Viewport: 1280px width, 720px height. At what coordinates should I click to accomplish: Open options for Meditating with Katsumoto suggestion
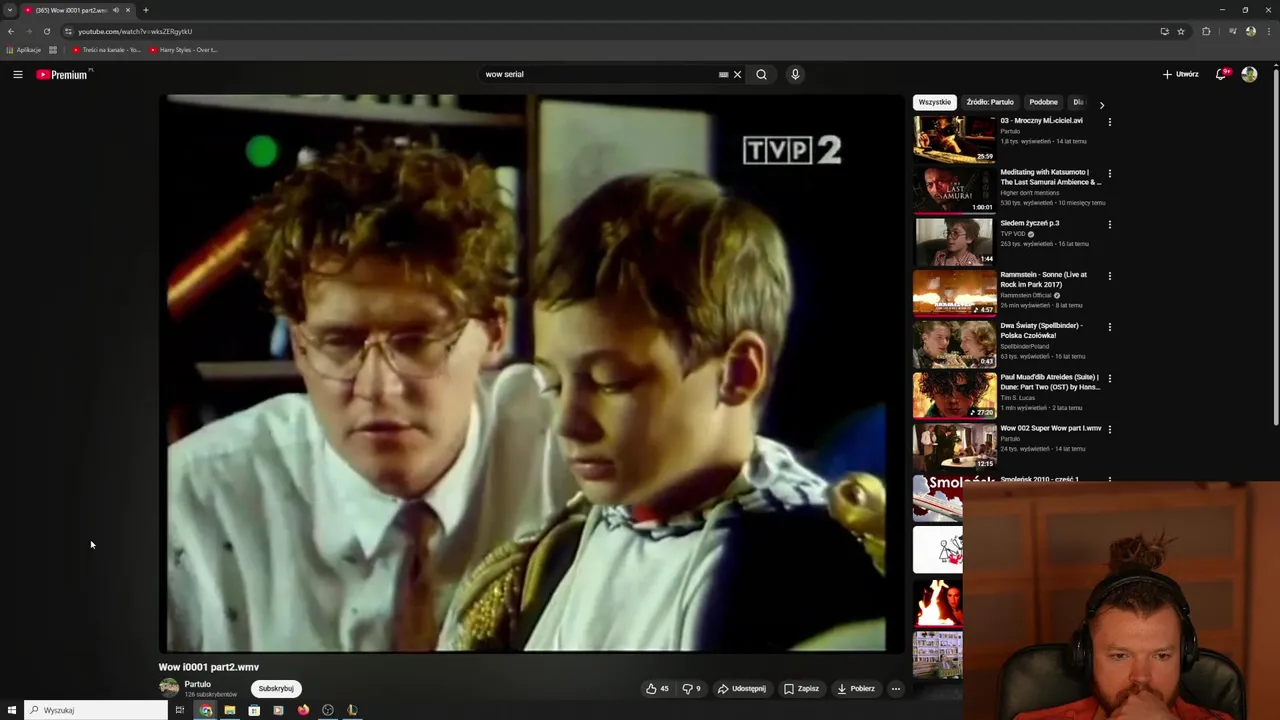[1109, 173]
